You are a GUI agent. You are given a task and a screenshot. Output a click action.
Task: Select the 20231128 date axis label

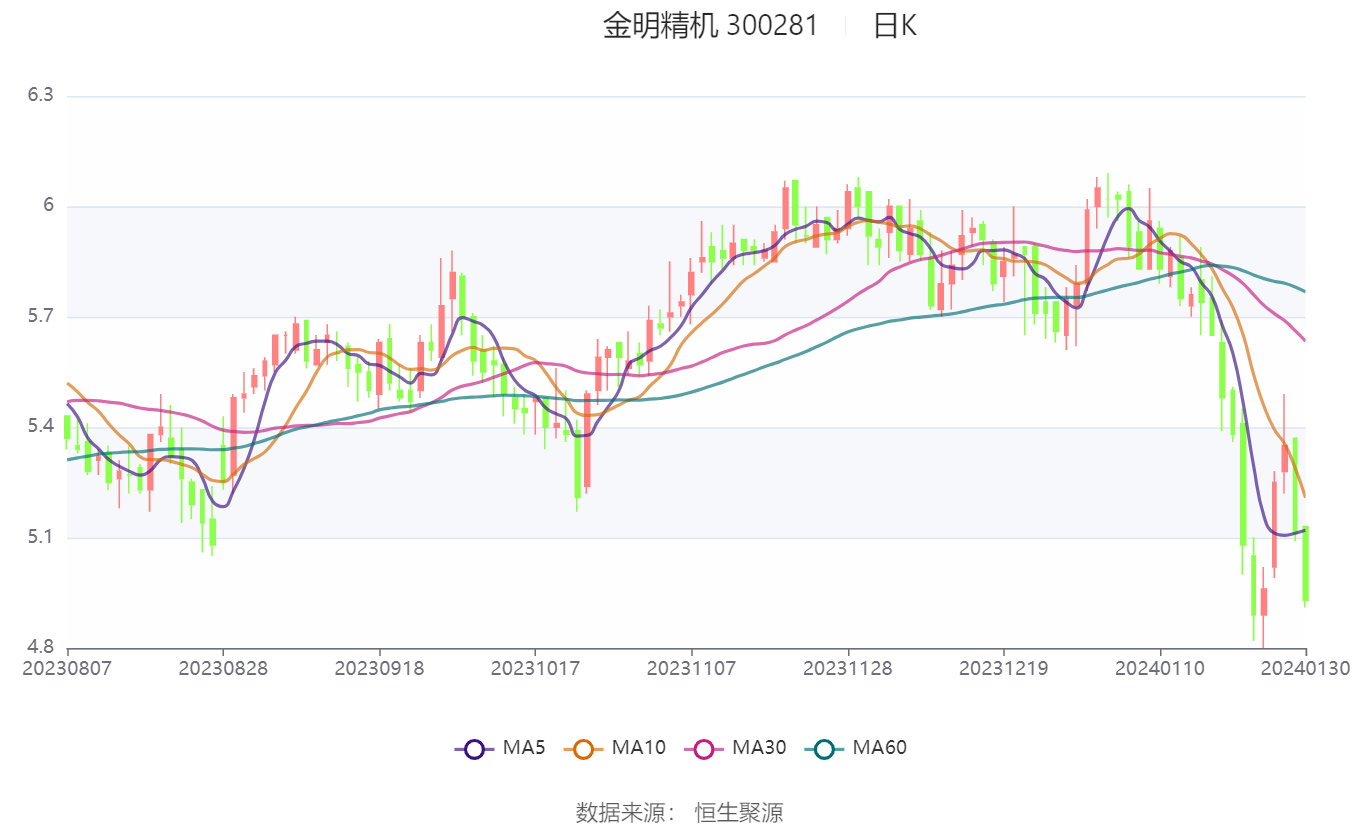click(848, 668)
